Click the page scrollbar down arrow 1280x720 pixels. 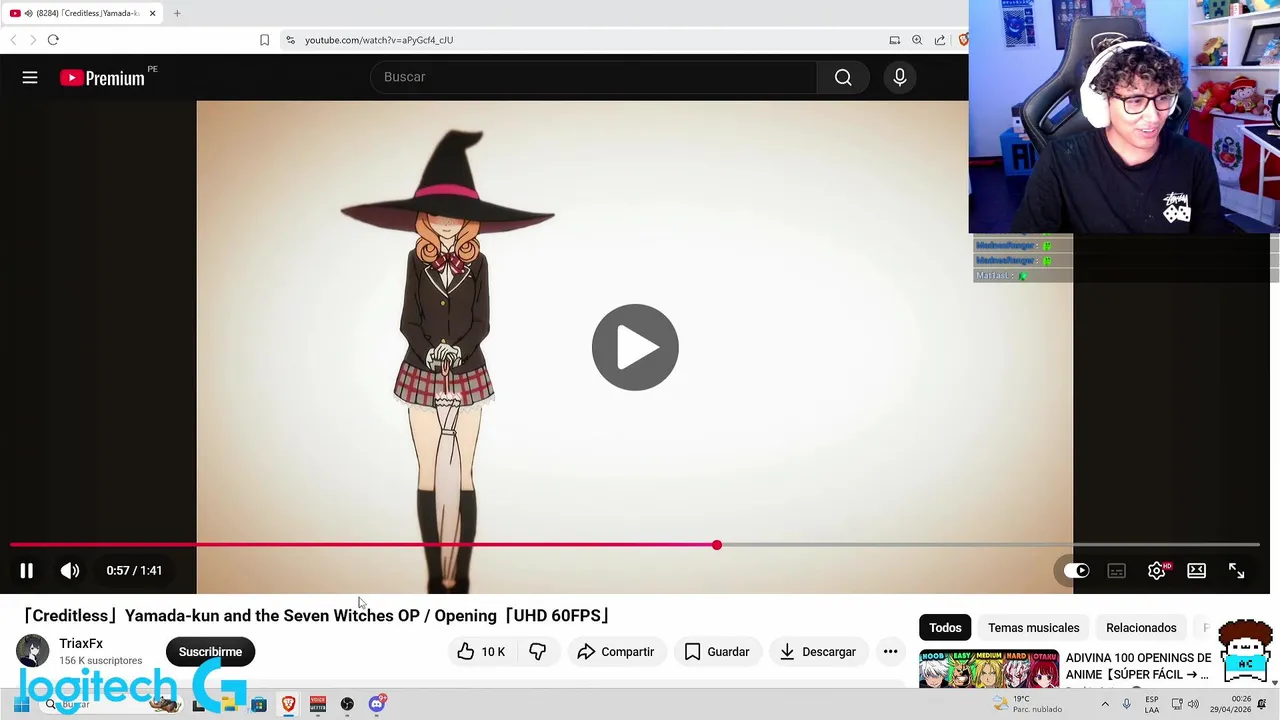[x=1275, y=683]
